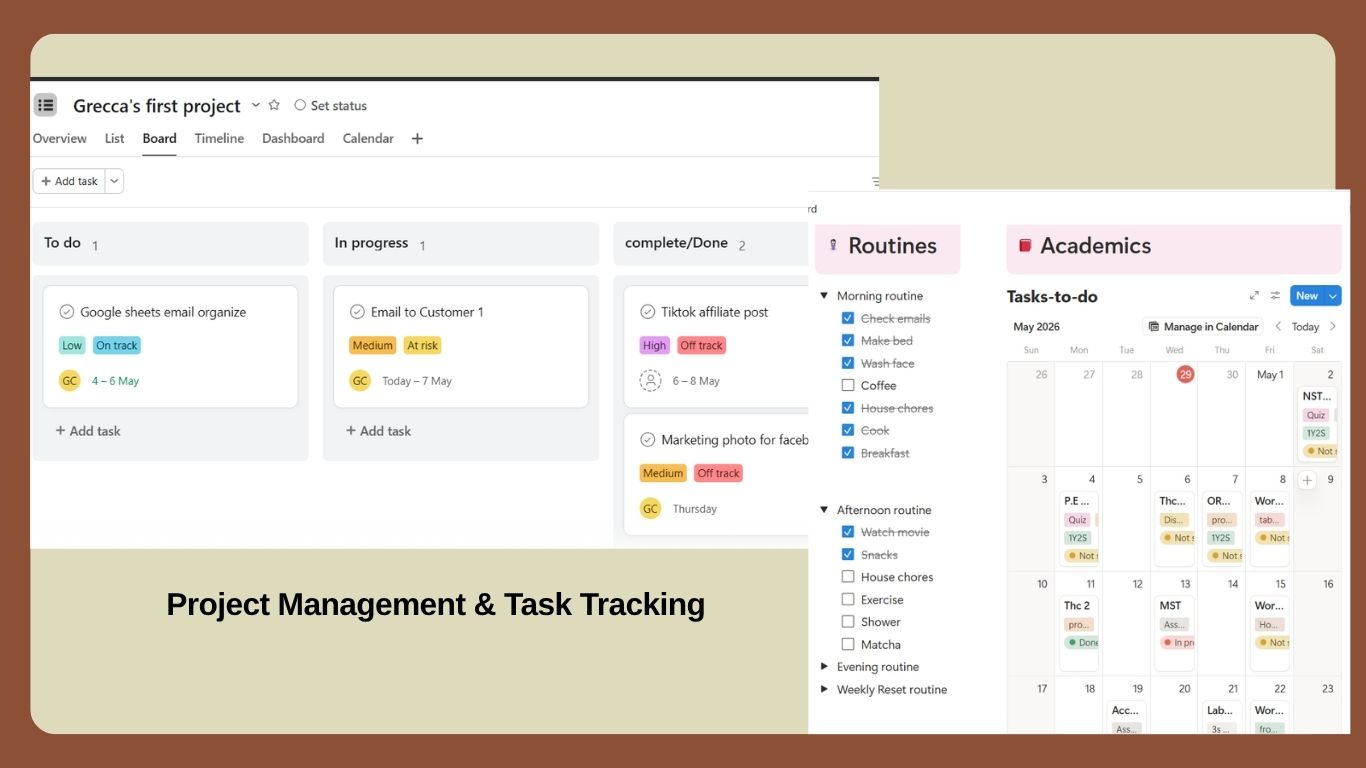Click the blue New button

pyautogui.click(x=1307, y=296)
